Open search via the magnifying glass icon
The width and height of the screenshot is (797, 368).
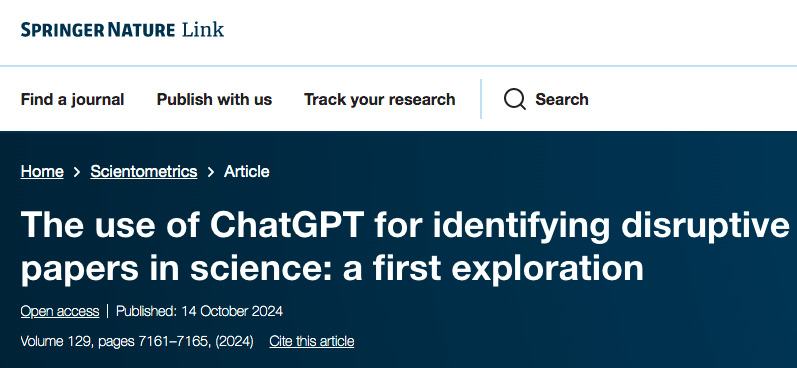click(x=514, y=99)
